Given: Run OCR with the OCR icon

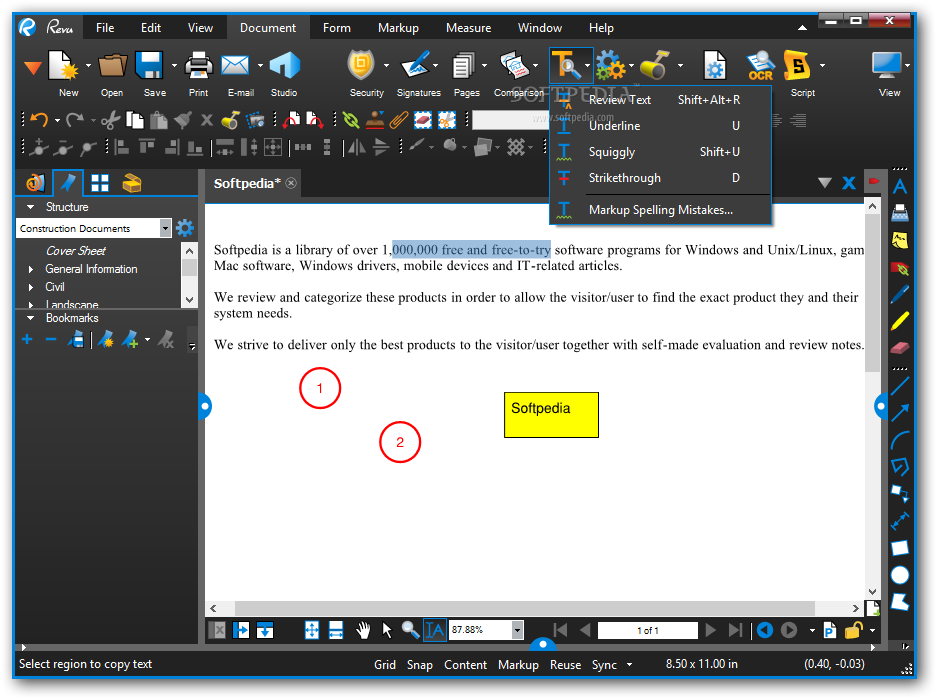Looking at the screenshot, I should tap(760, 66).
